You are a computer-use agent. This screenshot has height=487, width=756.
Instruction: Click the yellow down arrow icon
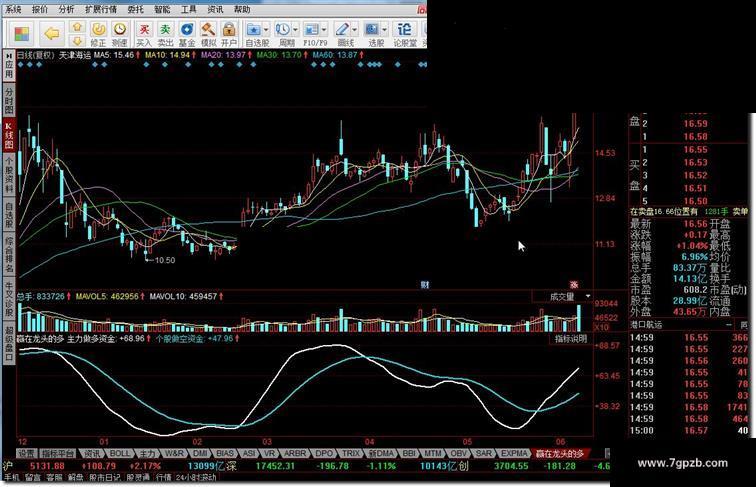pyautogui.click(x=77, y=41)
